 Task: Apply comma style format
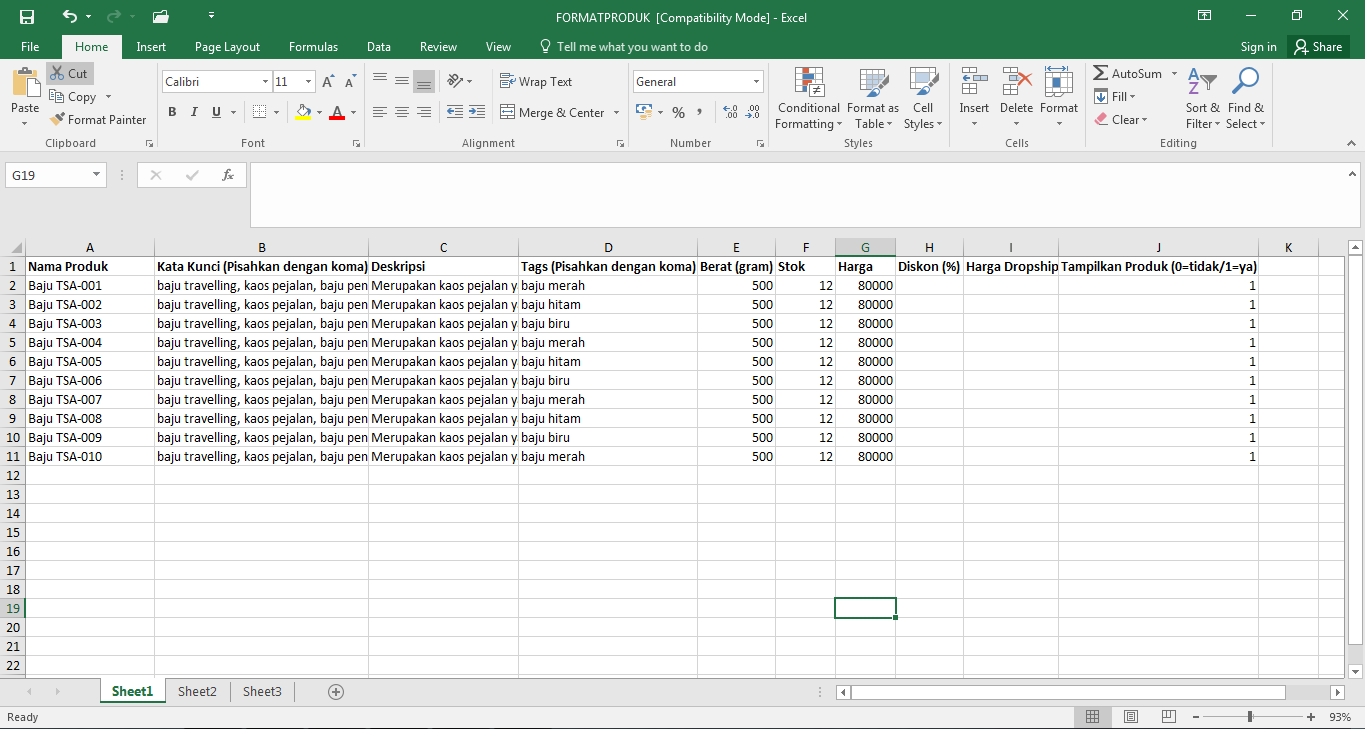[700, 112]
